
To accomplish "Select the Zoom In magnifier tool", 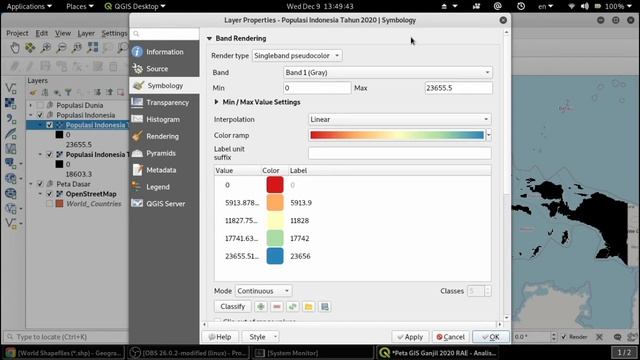I will [46, 48].
